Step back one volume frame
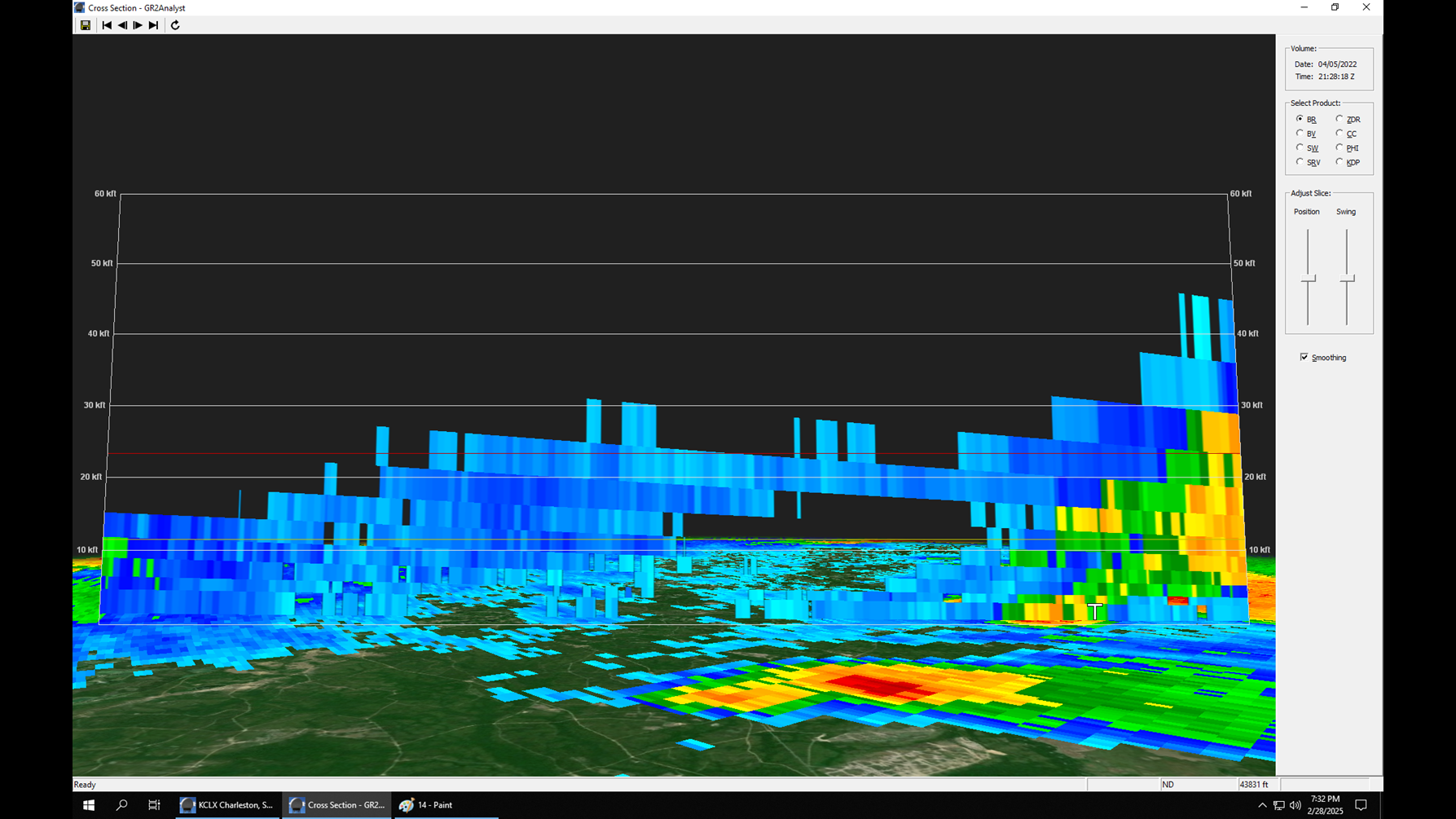Image resolution: width=1456 pixels, height=819 pixels. coord(122,25)
